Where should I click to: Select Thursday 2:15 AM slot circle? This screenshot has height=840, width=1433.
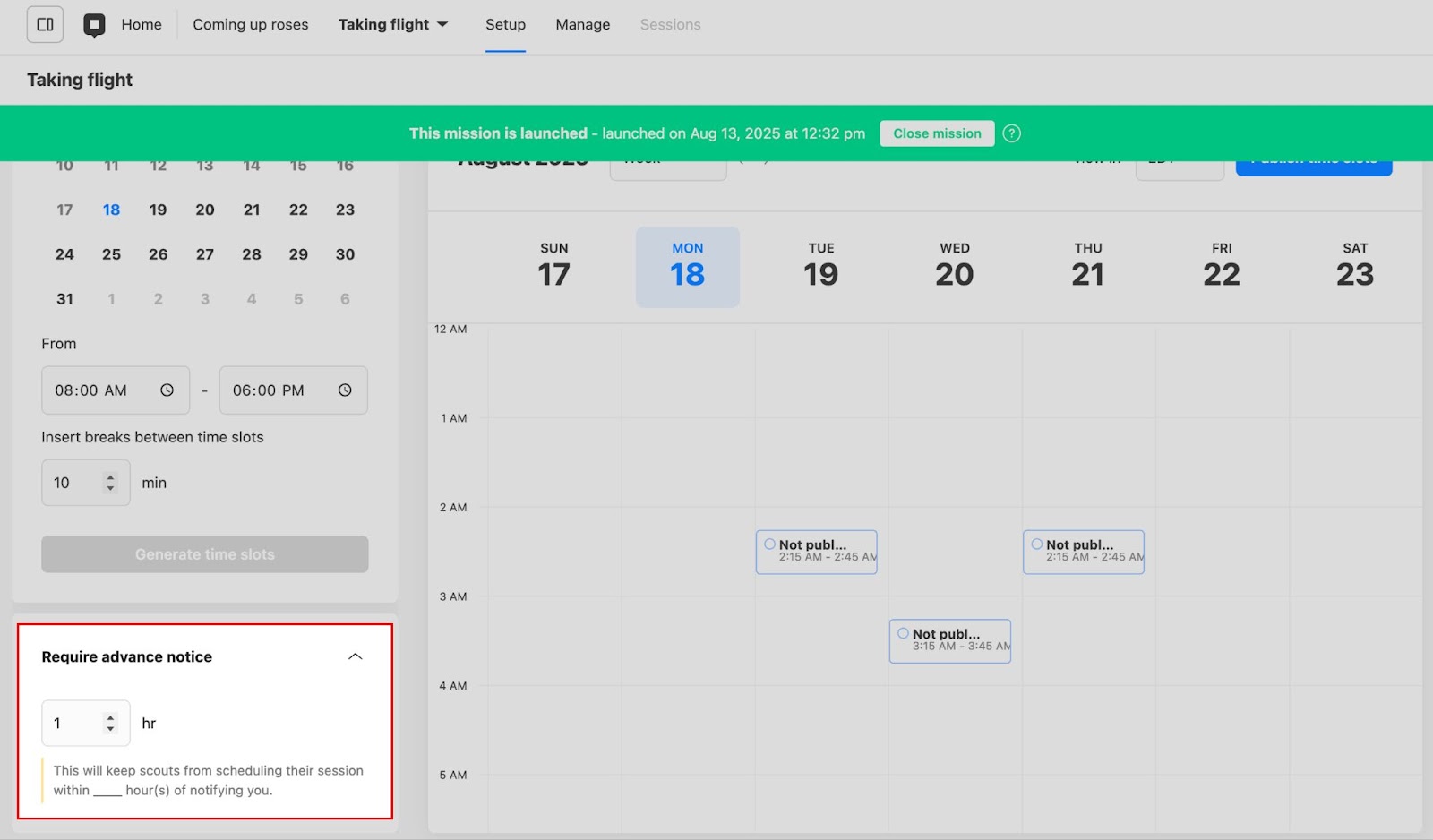[1036, 544]
